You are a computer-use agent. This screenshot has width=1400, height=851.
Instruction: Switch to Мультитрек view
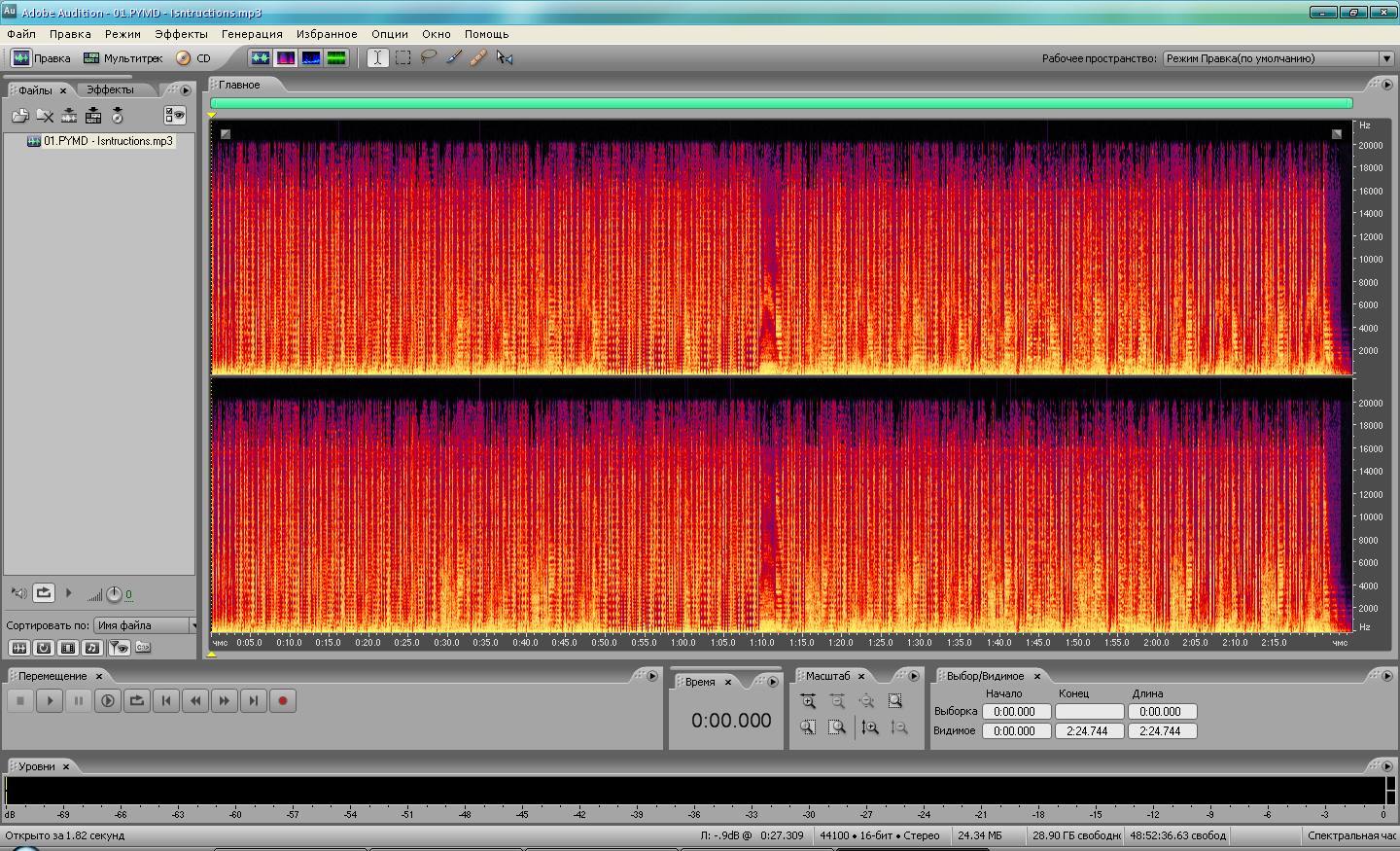click(123, 58)
